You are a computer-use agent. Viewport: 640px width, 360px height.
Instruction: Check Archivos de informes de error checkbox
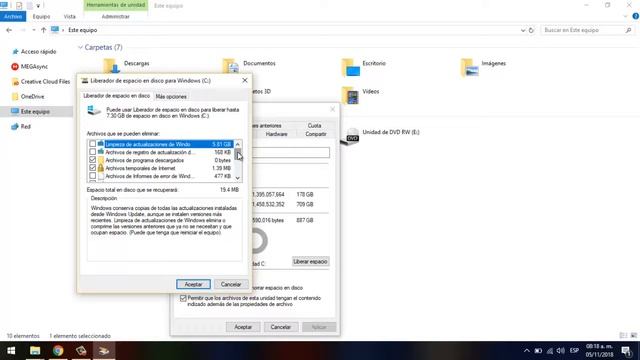(x=93, y=176)
